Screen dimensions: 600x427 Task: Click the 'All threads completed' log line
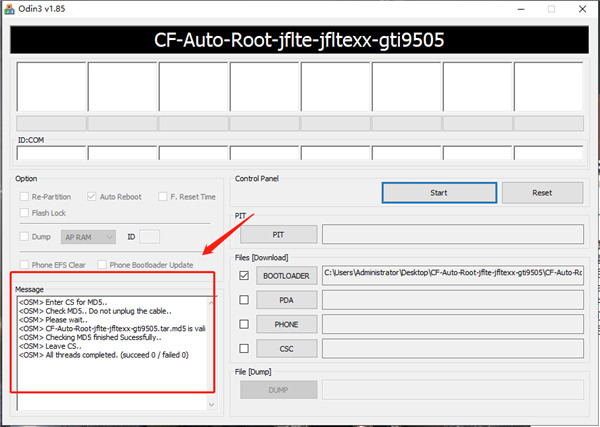[x=104, y=355]
